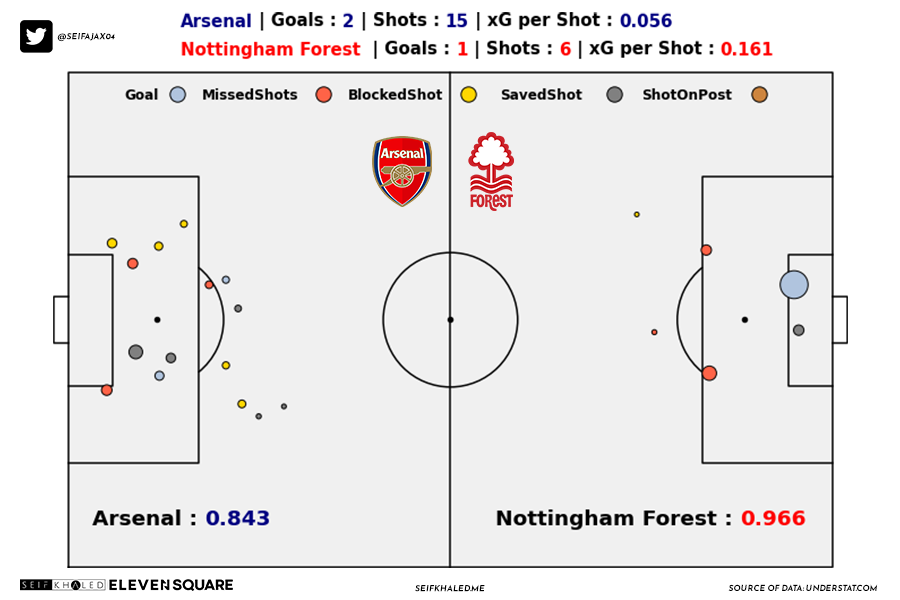Click the gray SavedShot legend circle

click(614, 95)
